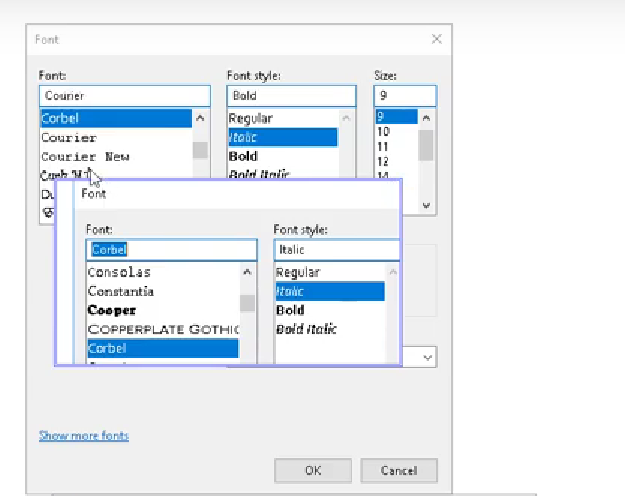Close the Font dialog with the X

[436, 39]
